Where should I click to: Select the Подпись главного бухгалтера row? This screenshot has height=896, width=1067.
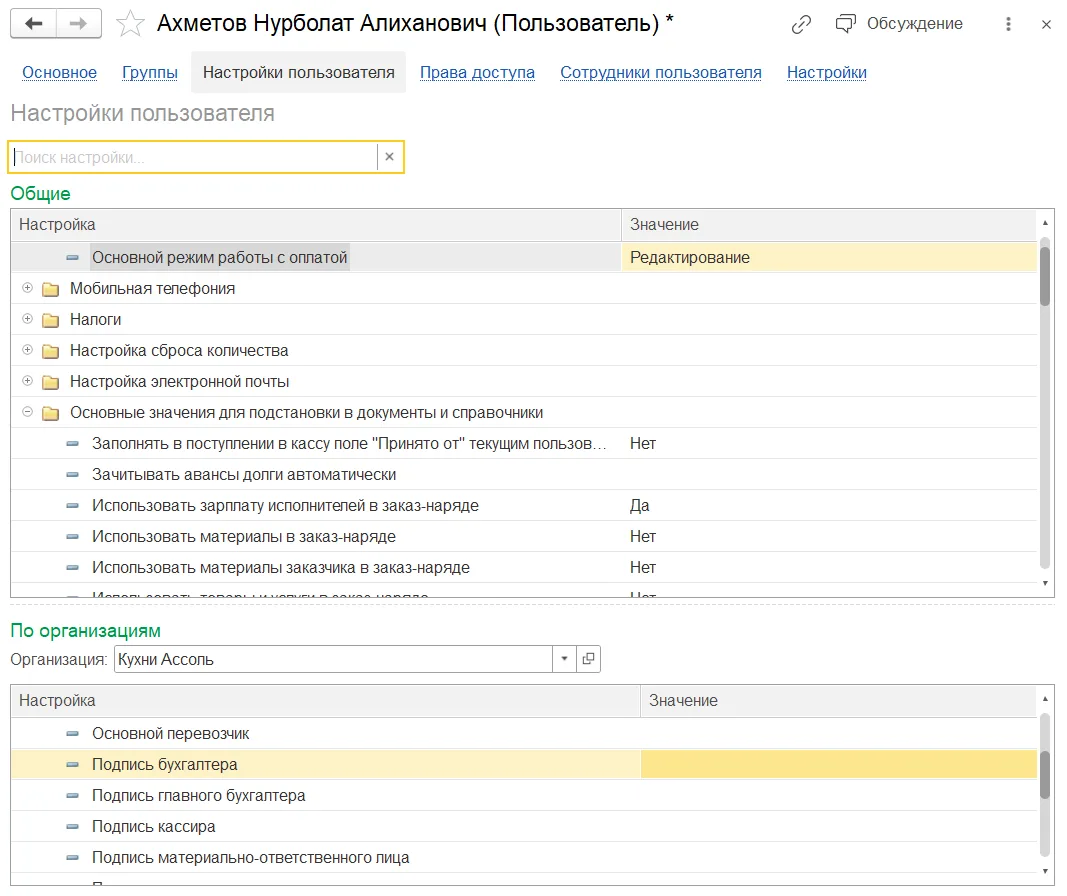[x=523, y=795]
